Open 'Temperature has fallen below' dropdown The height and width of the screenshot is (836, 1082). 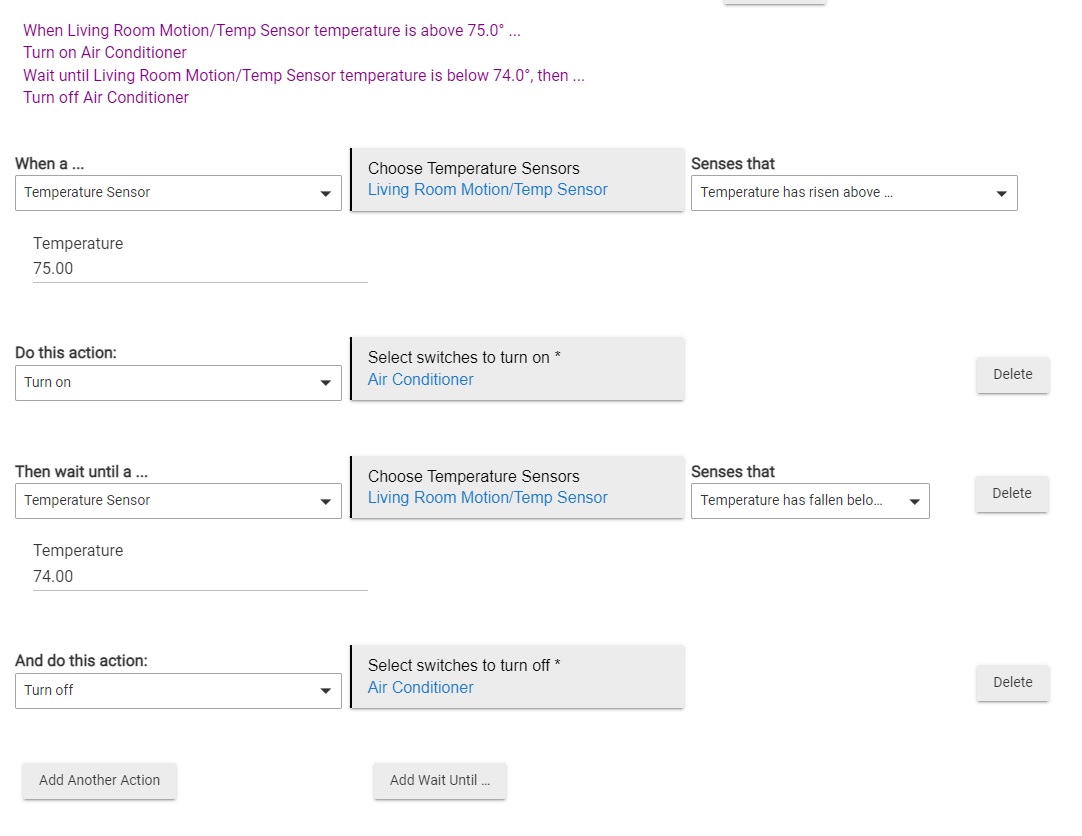tap(809, 501)
